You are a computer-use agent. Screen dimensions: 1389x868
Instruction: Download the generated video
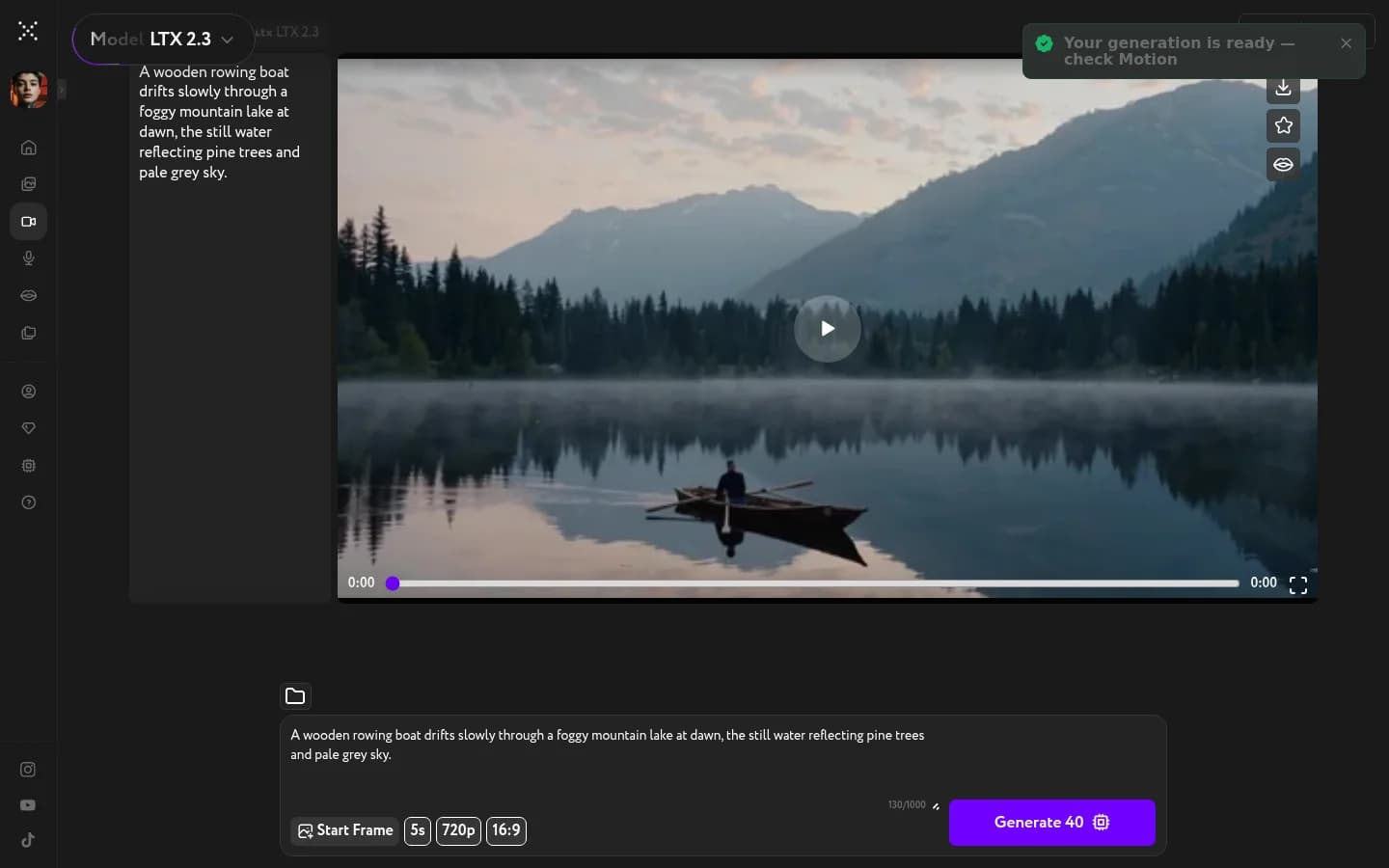point(1283,88)
